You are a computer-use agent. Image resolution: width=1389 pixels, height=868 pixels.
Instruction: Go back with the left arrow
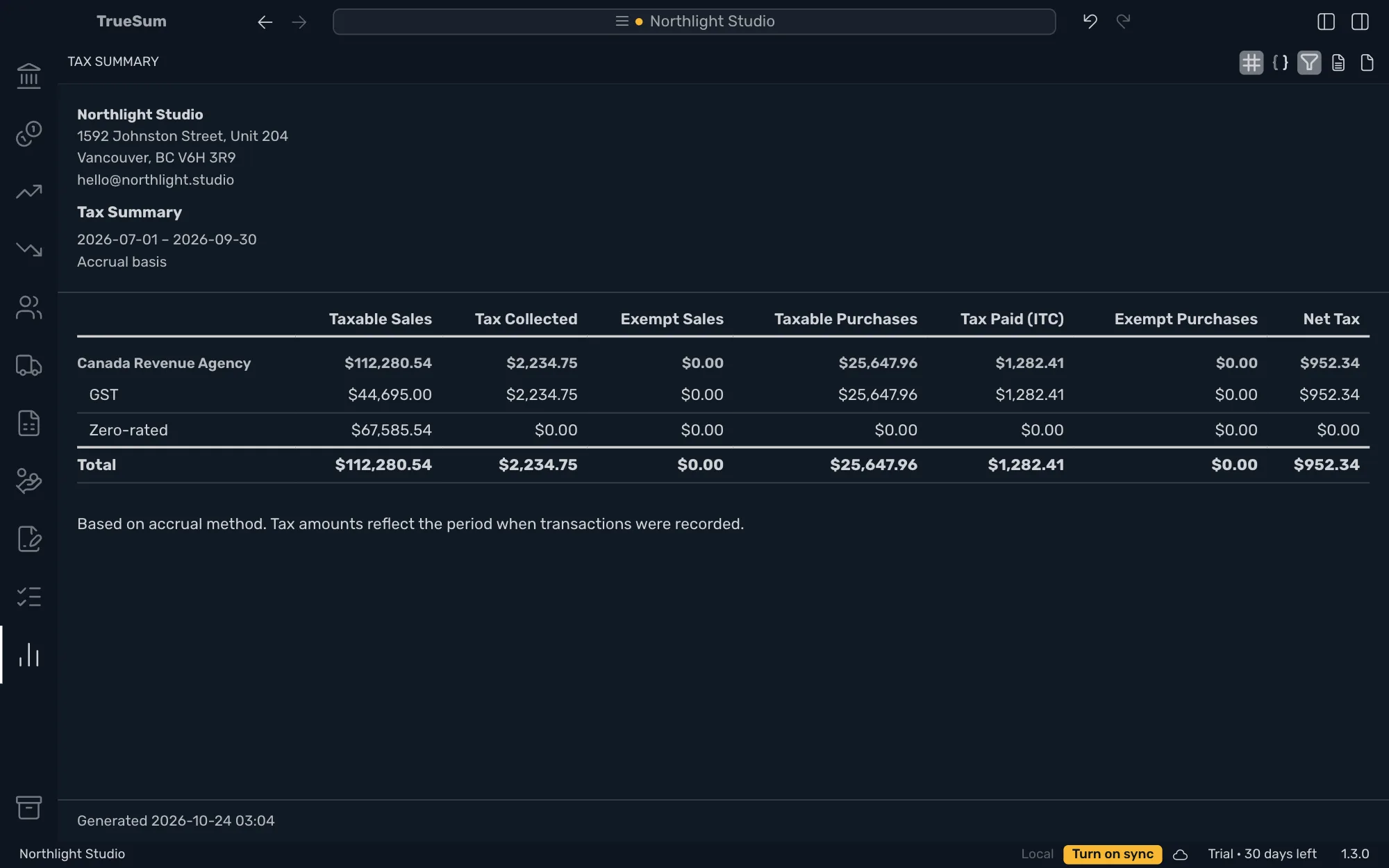265,22
